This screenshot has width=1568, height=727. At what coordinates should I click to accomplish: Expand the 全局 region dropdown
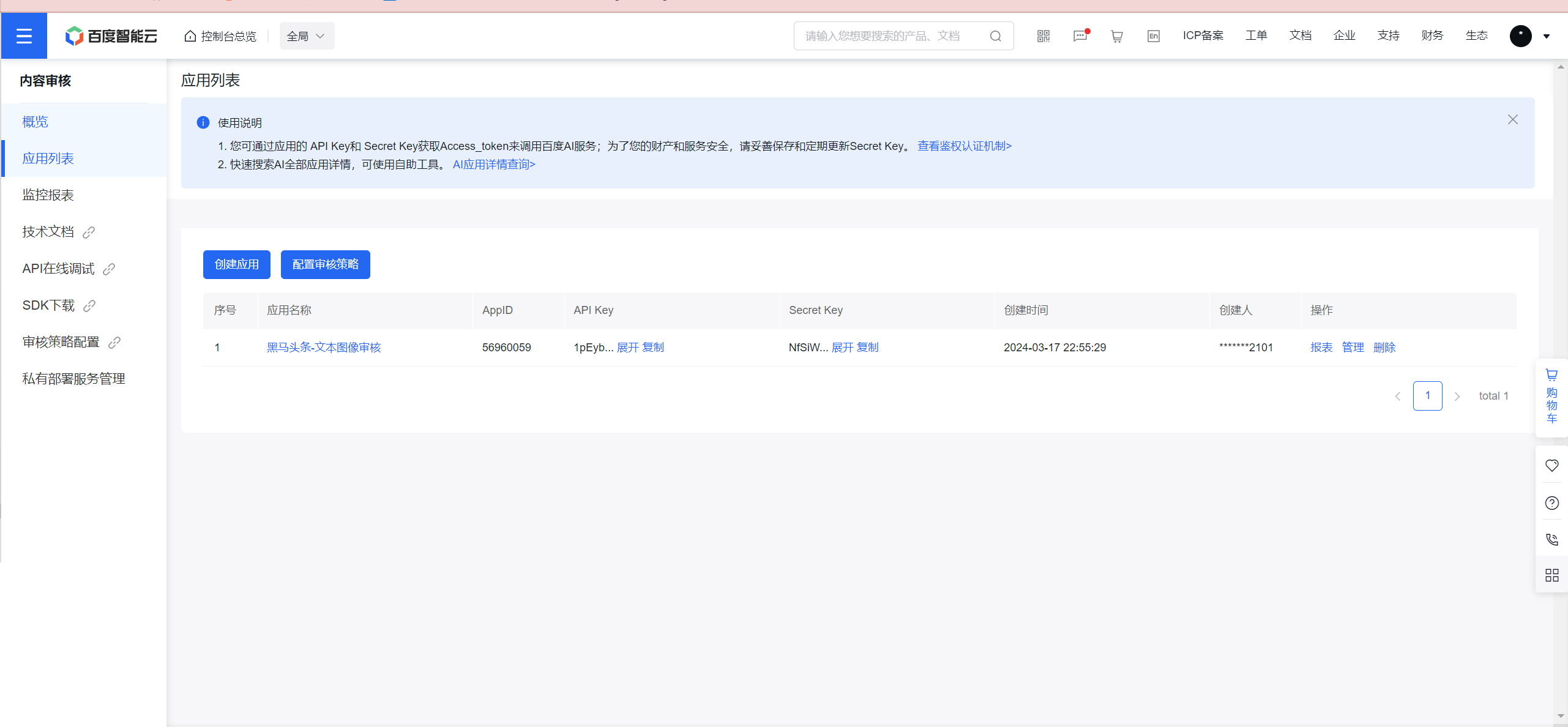coord(307,36)
